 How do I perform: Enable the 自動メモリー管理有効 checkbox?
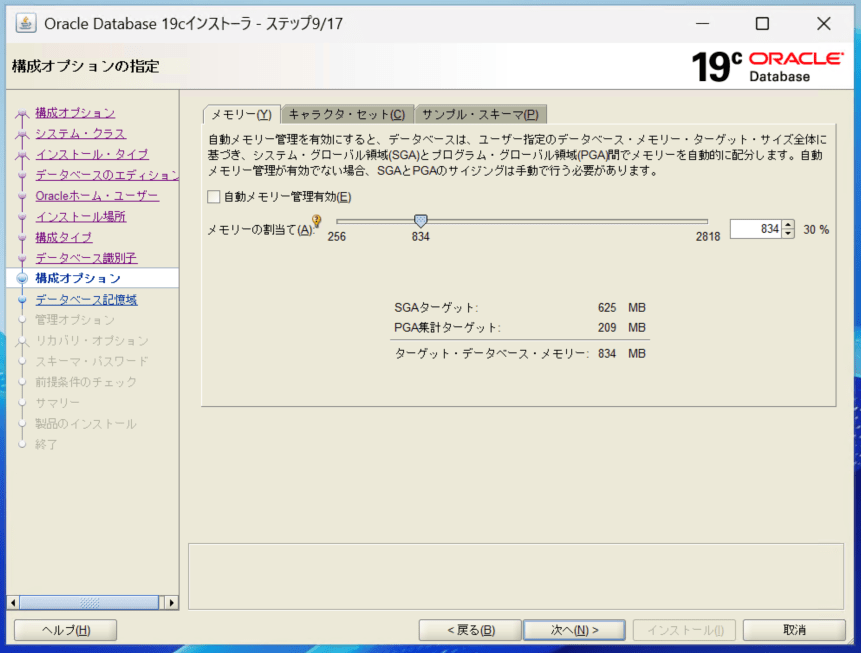tap(213, 197)
